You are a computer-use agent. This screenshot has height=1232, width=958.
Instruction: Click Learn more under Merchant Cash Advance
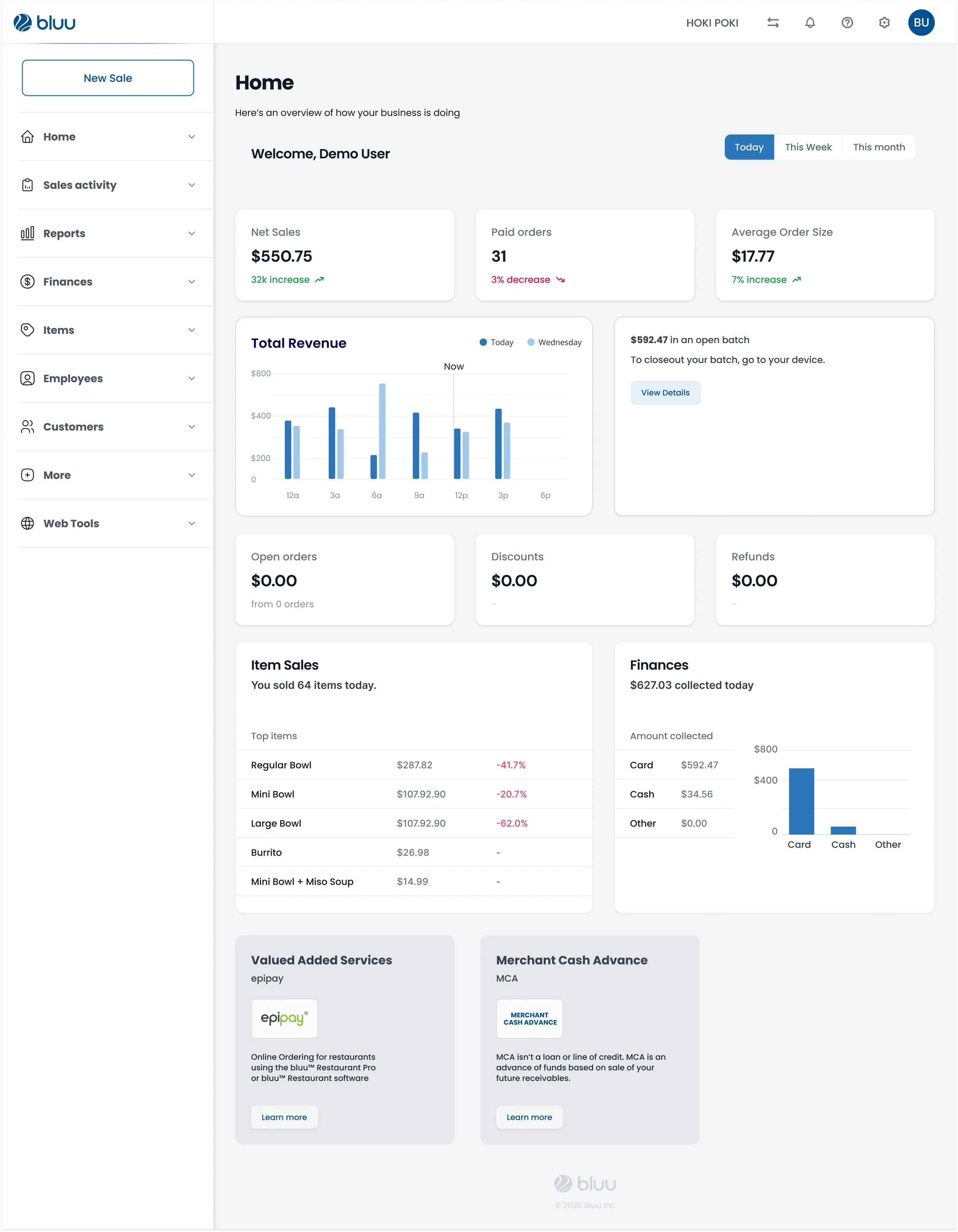pos(529,1117)
